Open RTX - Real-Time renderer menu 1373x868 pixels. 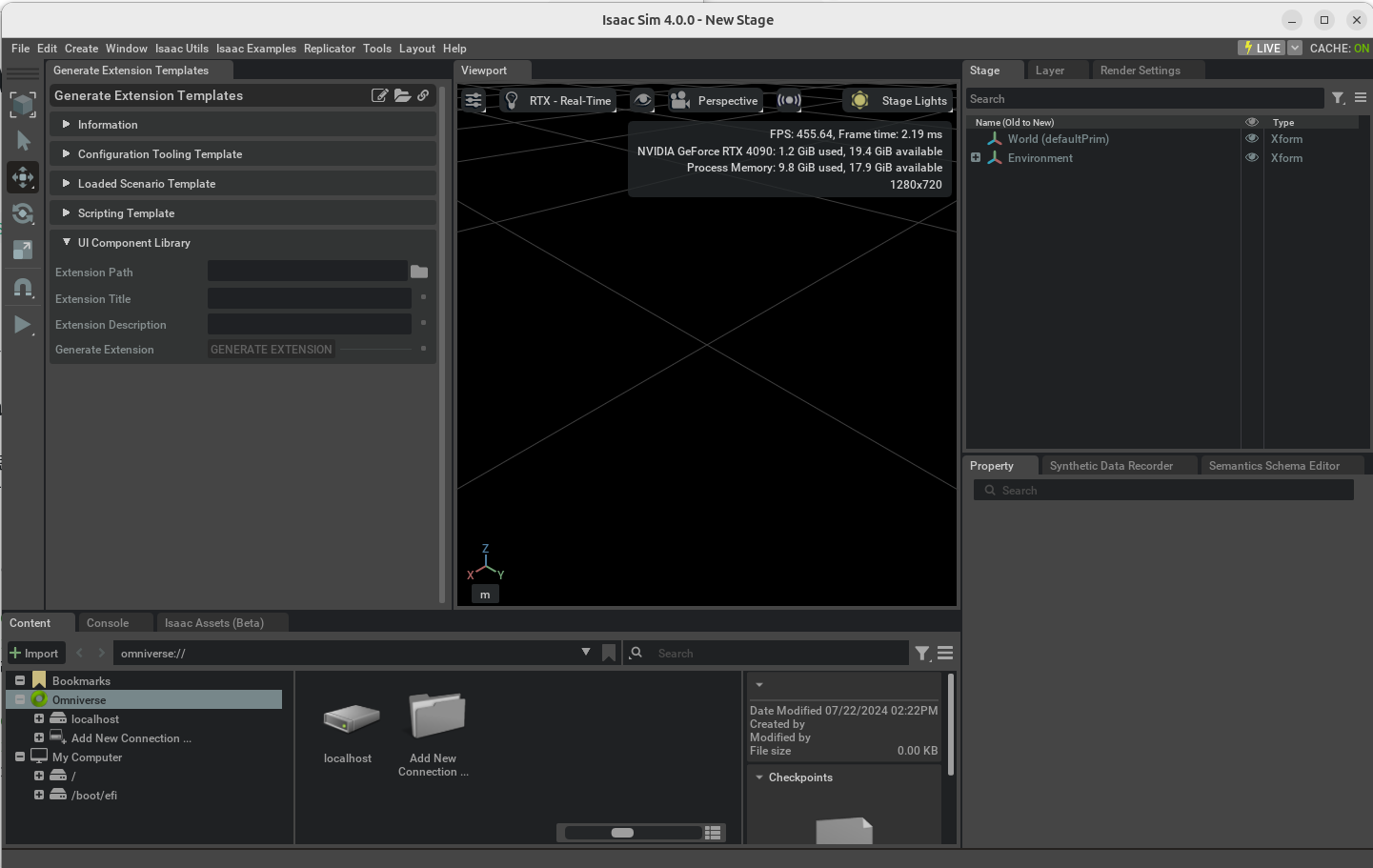click(558, 100)
